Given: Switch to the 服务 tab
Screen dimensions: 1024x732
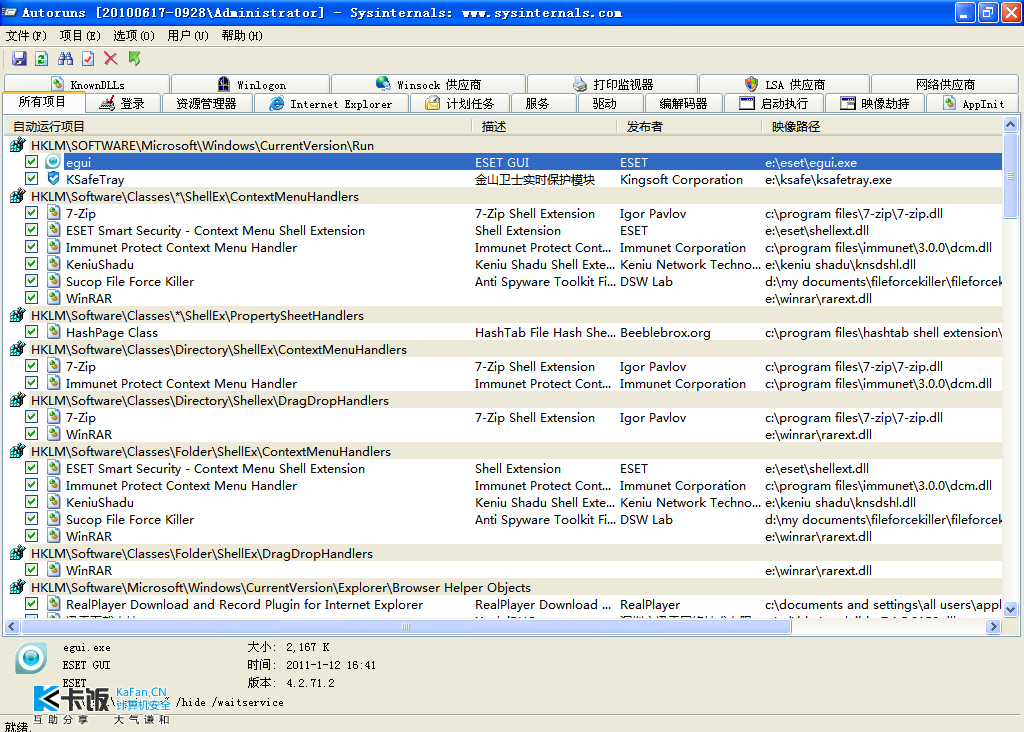Looking at the screenshot, I should click(543, 103).
